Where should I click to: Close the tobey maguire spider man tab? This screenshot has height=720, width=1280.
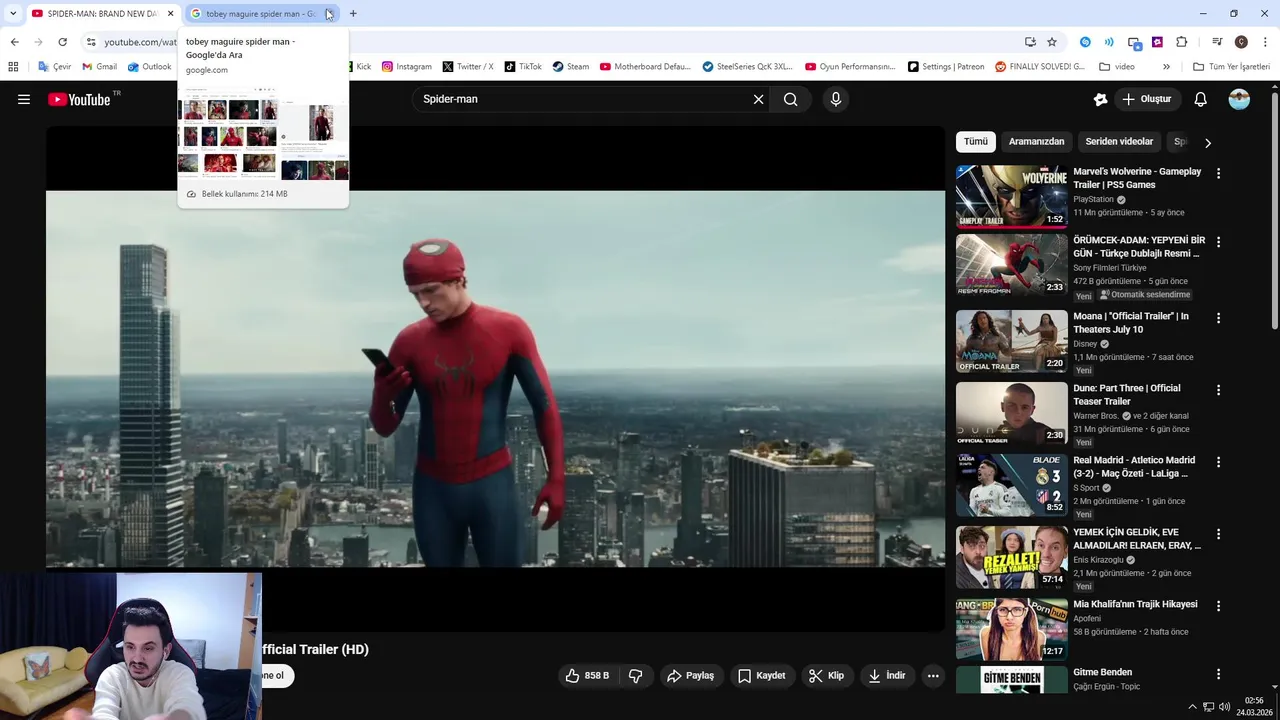pos(330,14)
